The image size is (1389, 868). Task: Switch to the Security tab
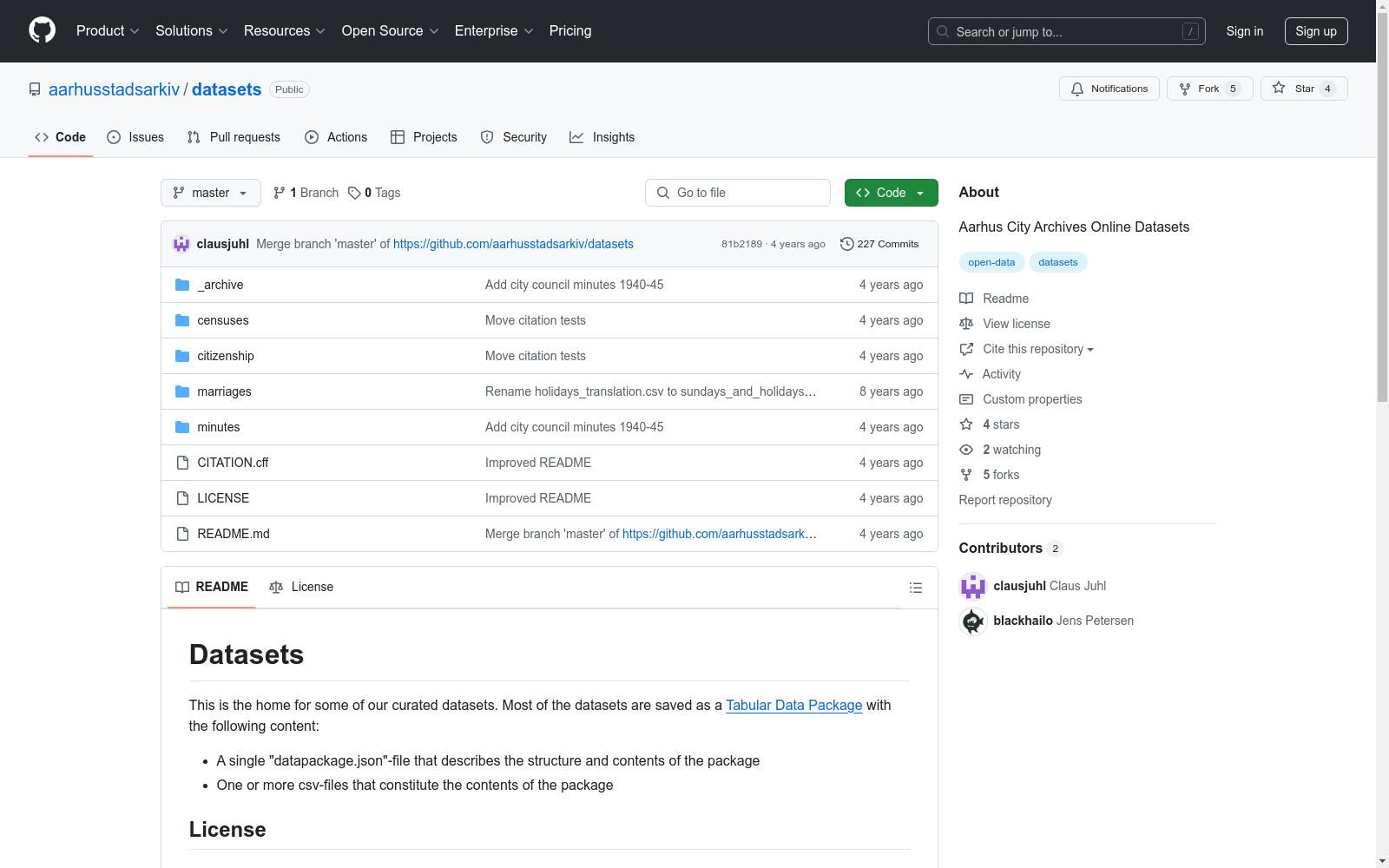tap(514, 137)
